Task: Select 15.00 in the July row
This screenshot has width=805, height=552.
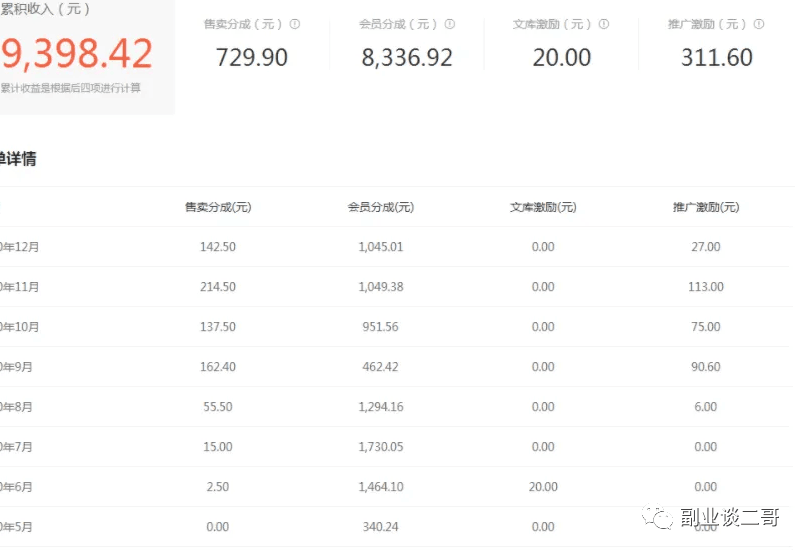Action: 218,447
